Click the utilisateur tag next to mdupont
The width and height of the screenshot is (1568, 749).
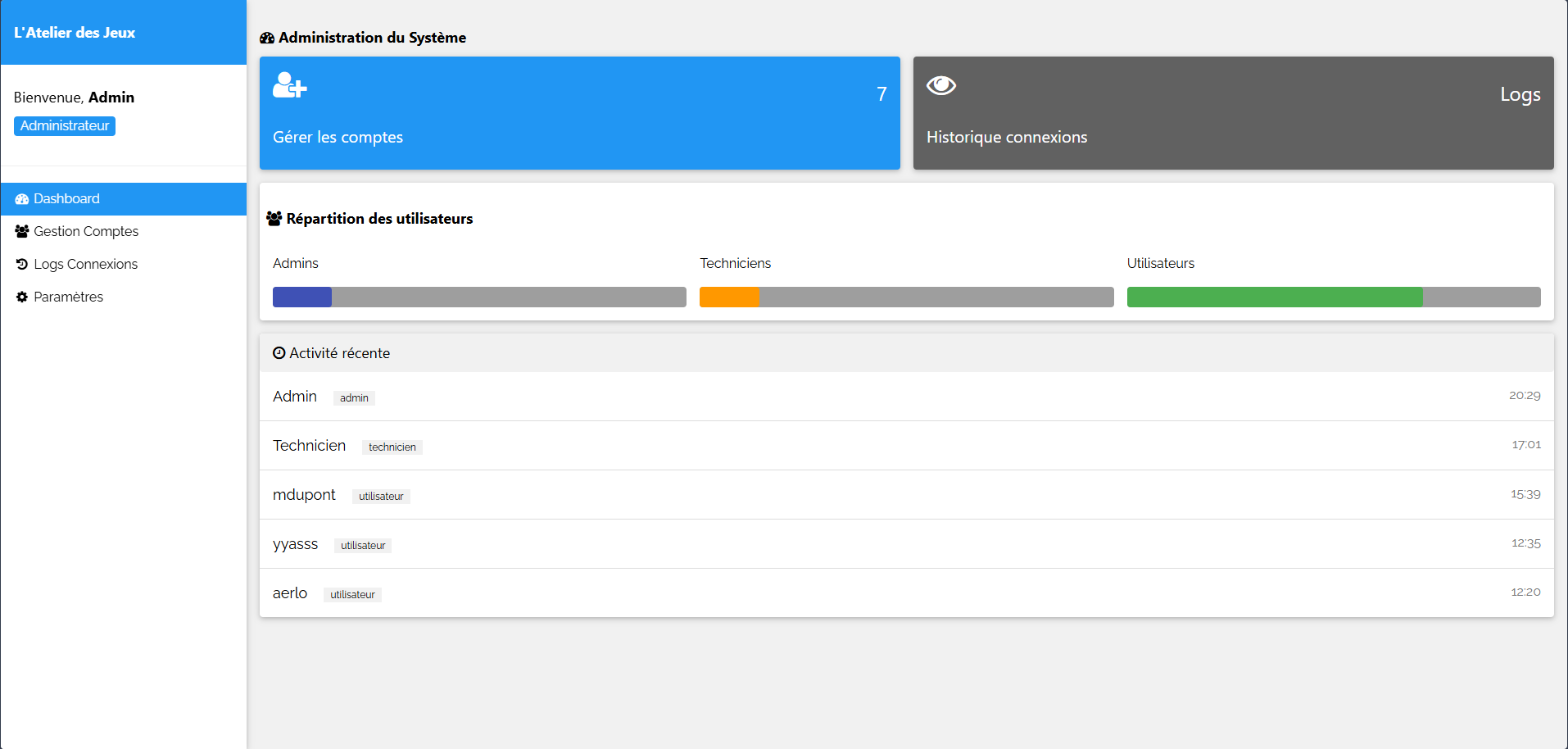click(381, 497)
